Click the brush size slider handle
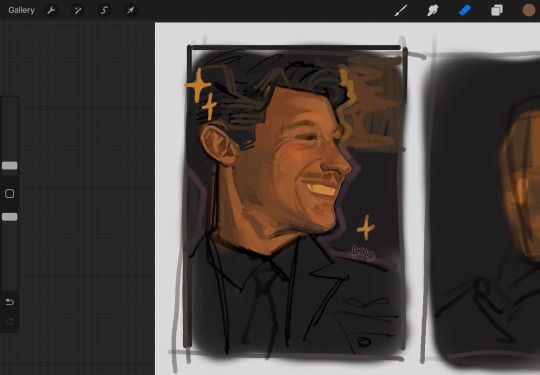The image size is (540, 375). [10, 166]
